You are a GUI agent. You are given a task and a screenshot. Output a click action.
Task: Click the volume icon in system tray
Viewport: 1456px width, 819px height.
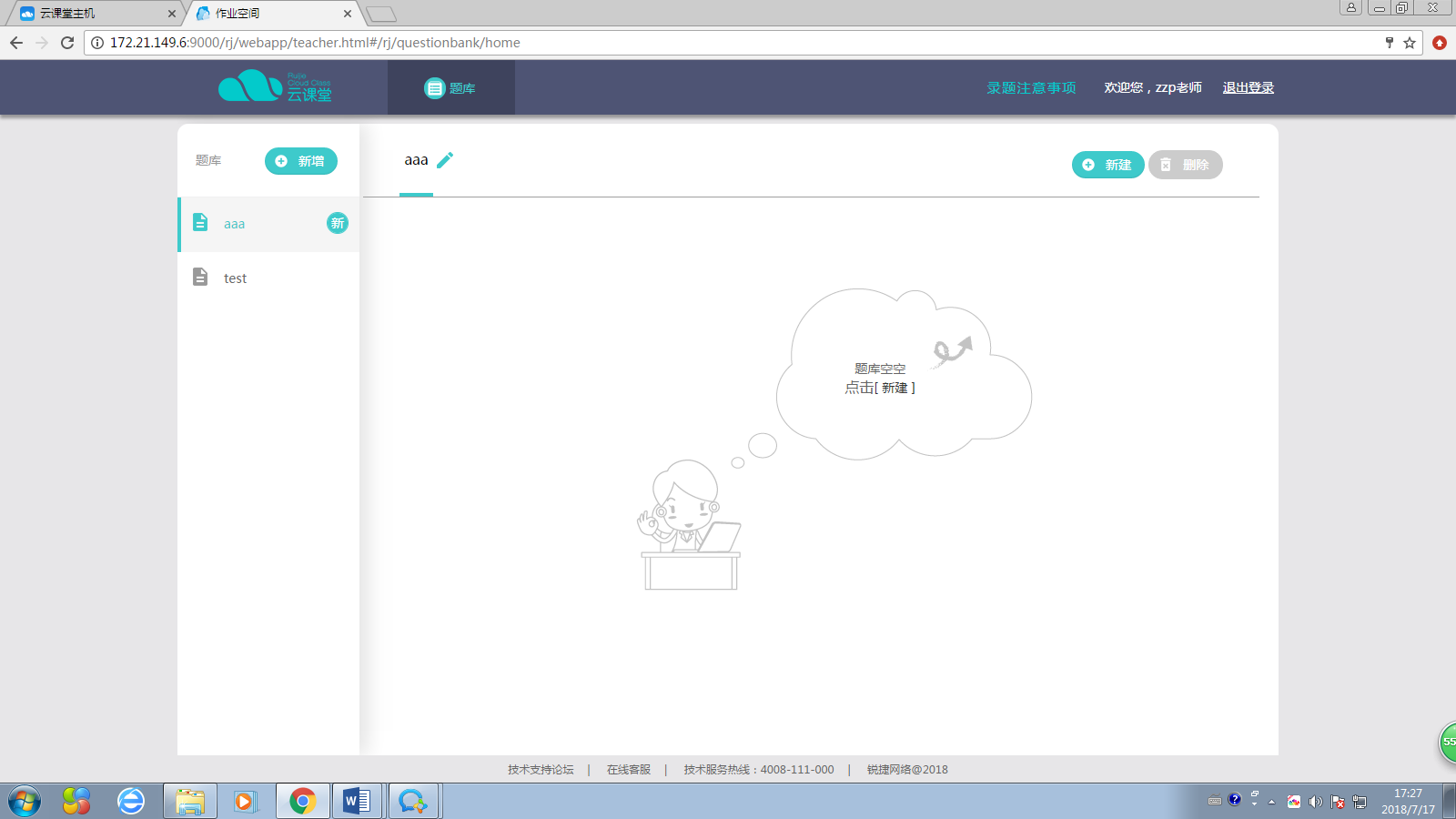tap(1315, 802)
